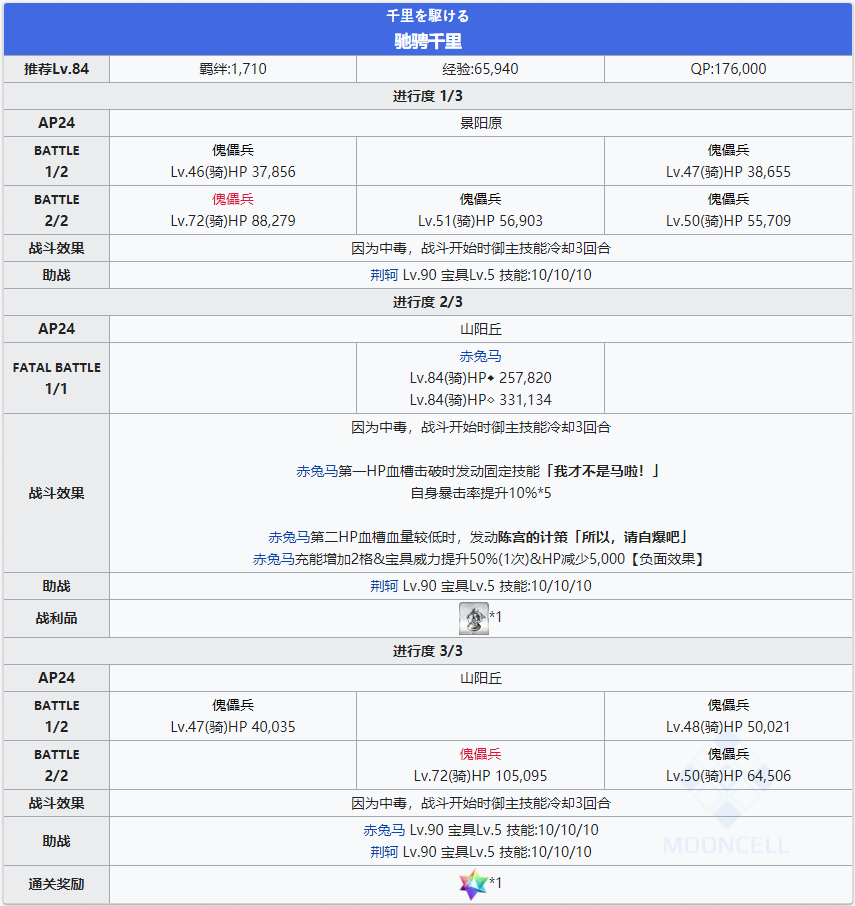The image size is (855, 906).
Task: Open 赤兔马 link before 第一HP血槽击破时
Action: [317, 471]
